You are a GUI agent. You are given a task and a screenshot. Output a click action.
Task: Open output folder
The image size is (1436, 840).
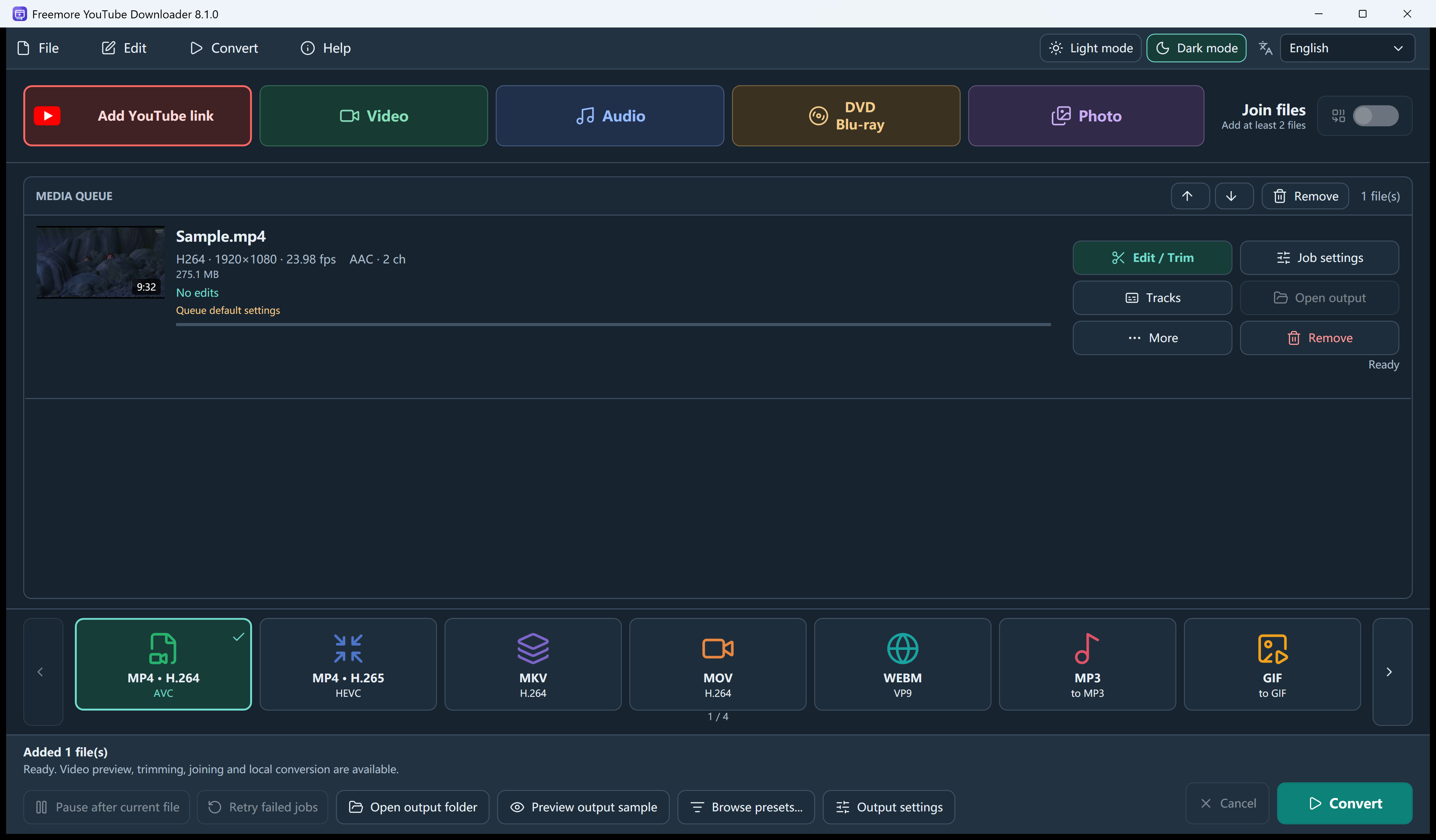pyautogui.click(x=412, y=807)
